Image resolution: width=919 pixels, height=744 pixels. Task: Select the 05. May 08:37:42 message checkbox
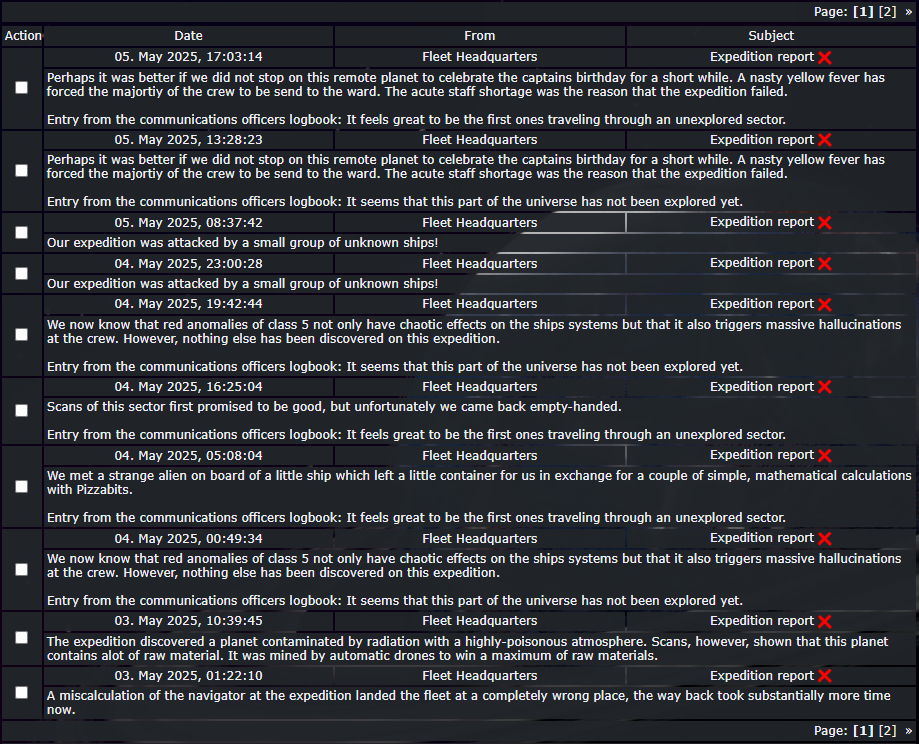[x=22, y=233]
